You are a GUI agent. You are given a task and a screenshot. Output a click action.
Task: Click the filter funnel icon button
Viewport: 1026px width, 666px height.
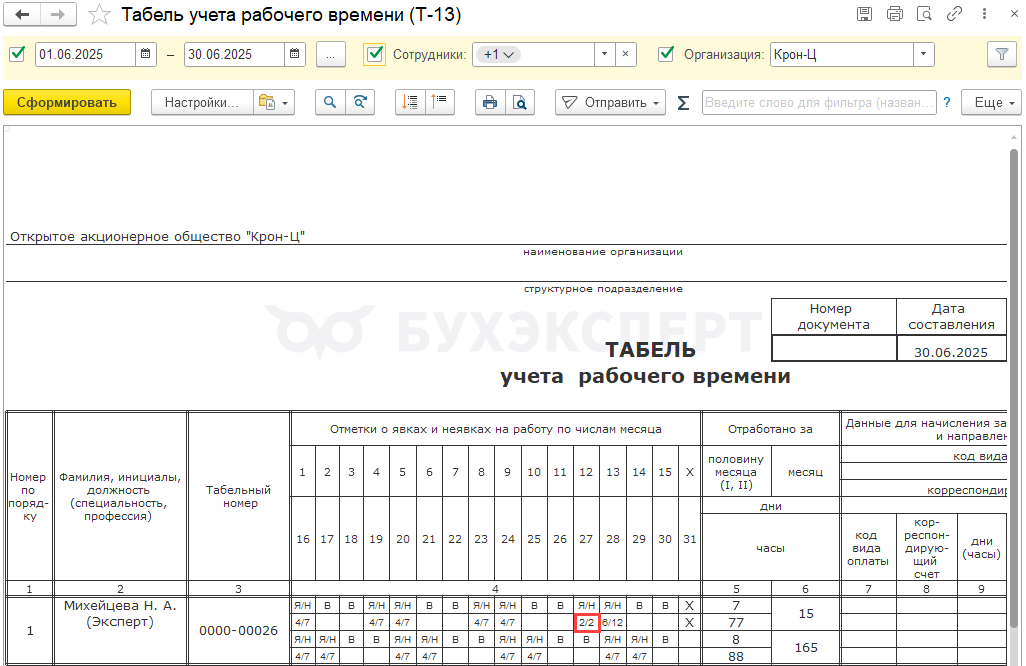pyautogui.click(x=1002, y=54)
